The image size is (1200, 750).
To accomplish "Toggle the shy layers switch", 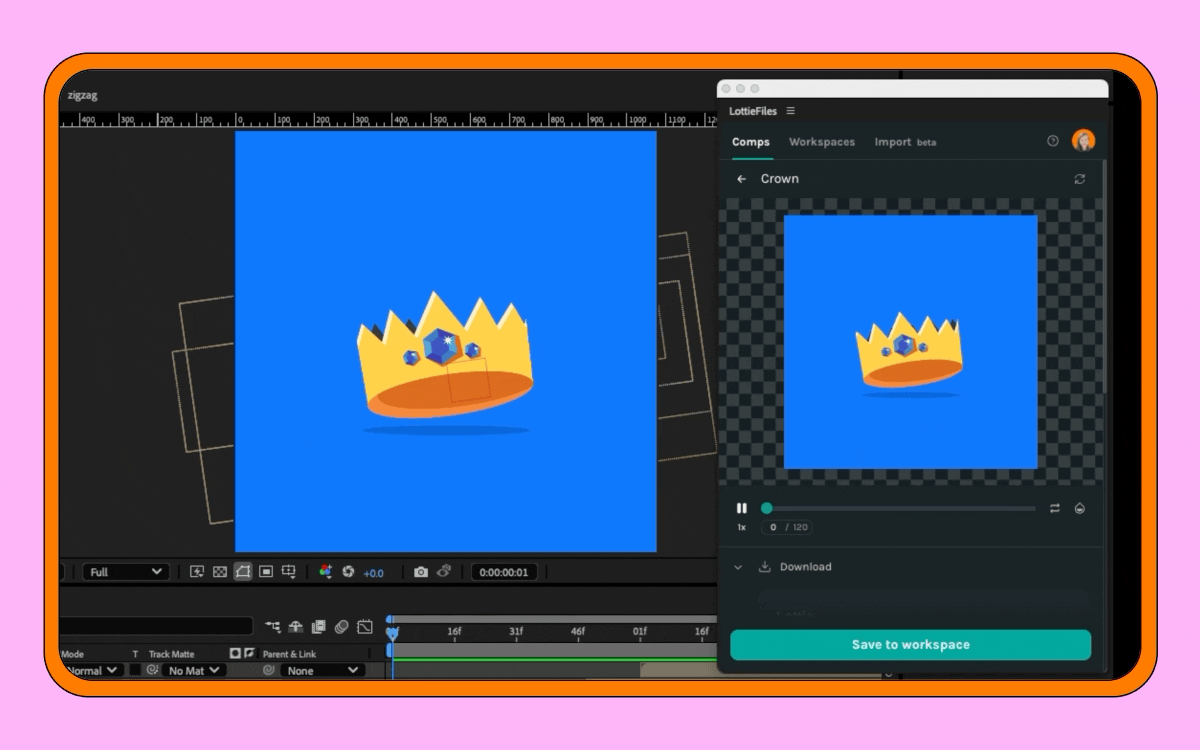I will [296, 627].
